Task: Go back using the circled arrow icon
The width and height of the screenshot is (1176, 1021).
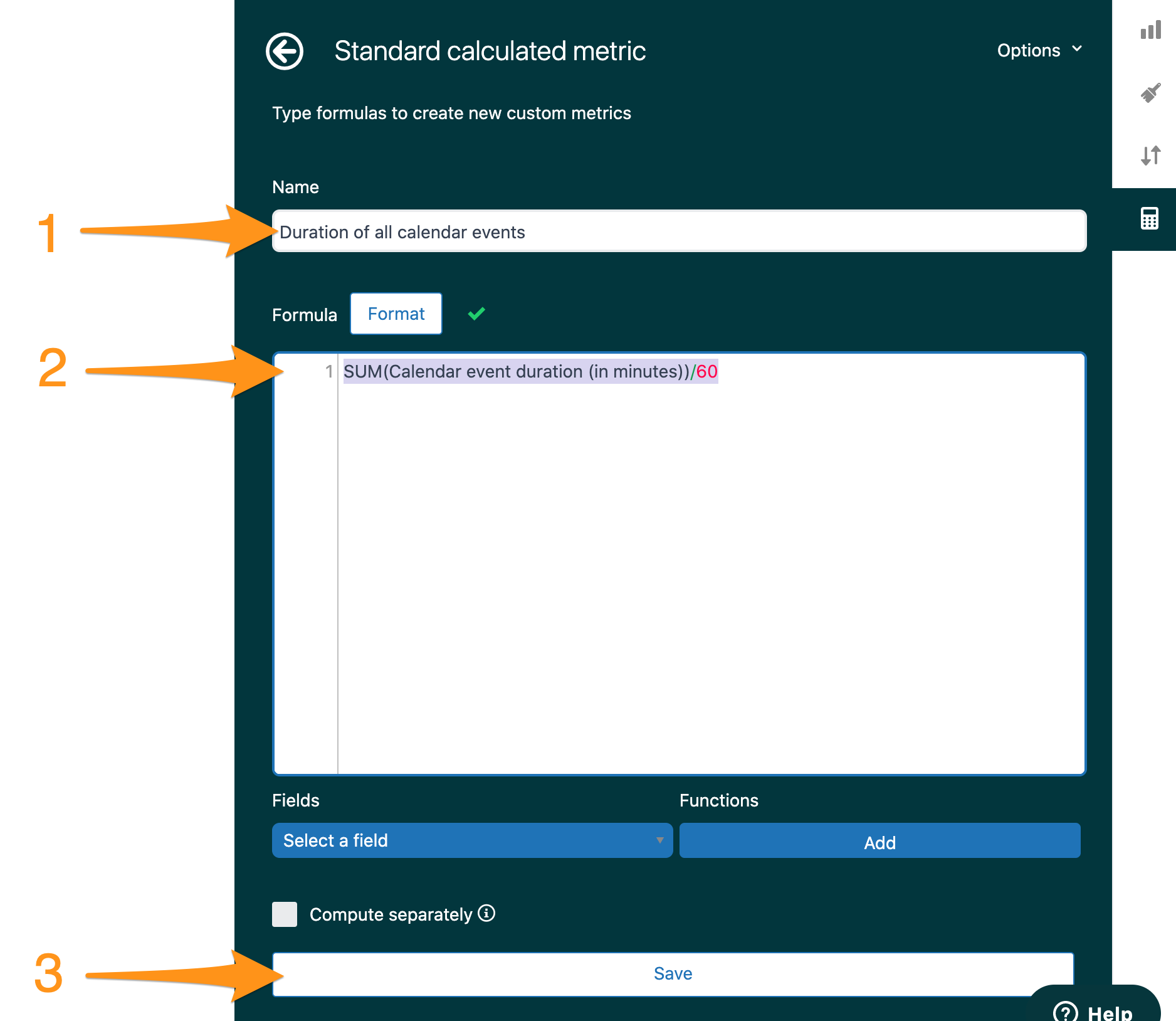Action: pos(285,51)
